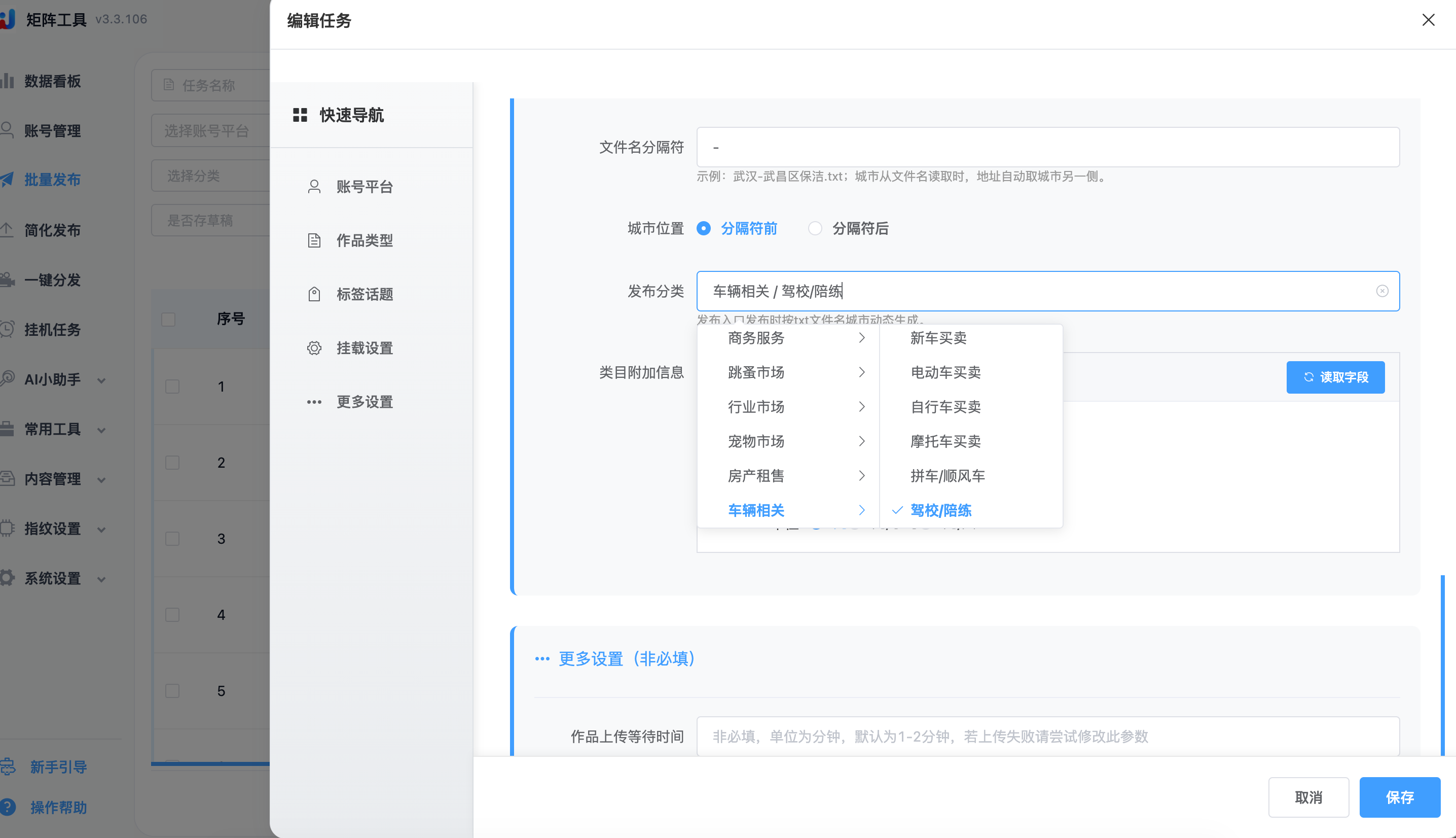Choose 自行车买卖 in the subcategory list

click(x=945, y=407)
